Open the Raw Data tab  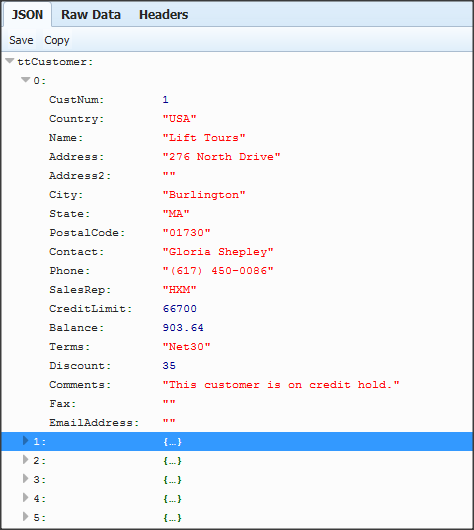coord(91,15)
